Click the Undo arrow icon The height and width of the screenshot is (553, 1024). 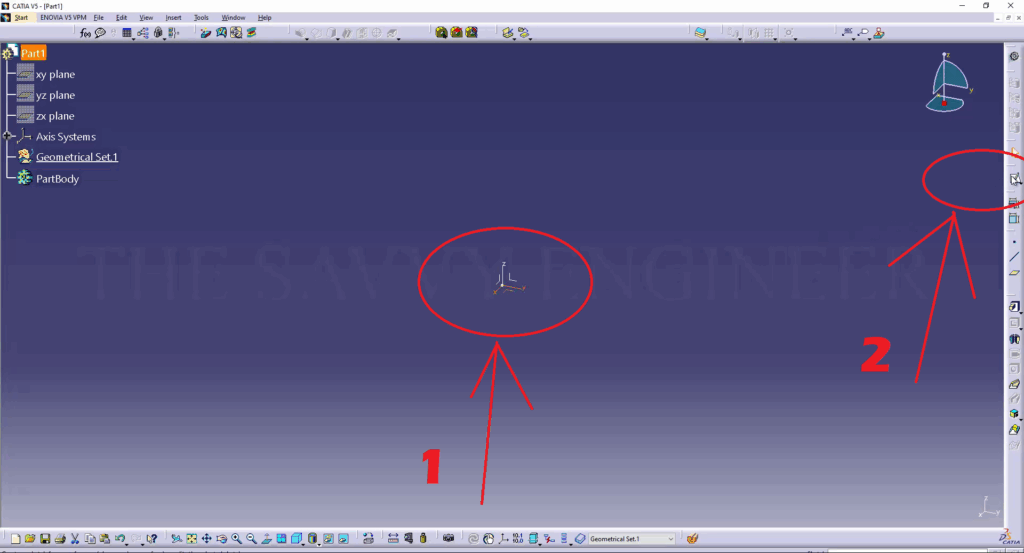point(120,539)
